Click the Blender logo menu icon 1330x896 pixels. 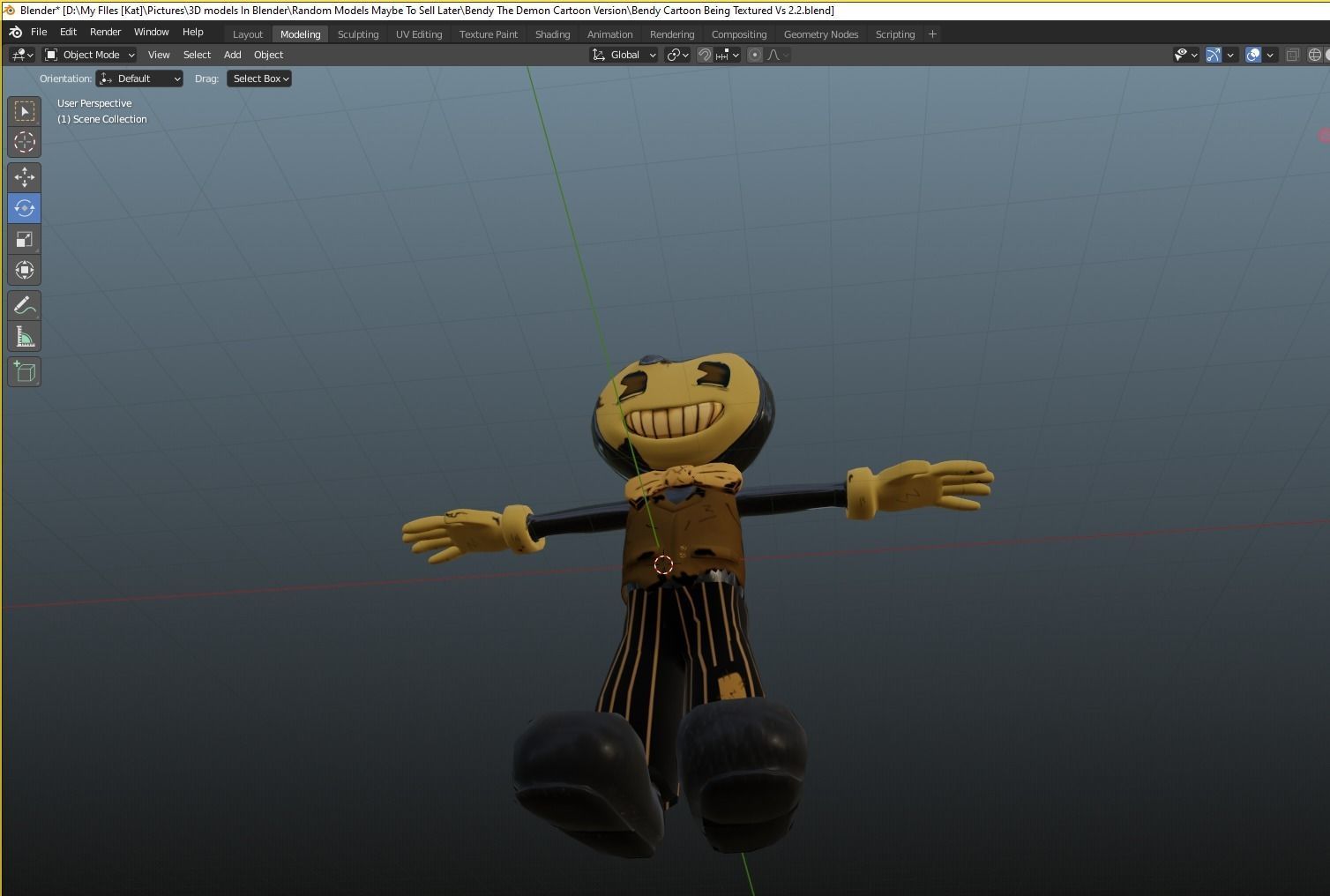(x=15, y=32)
